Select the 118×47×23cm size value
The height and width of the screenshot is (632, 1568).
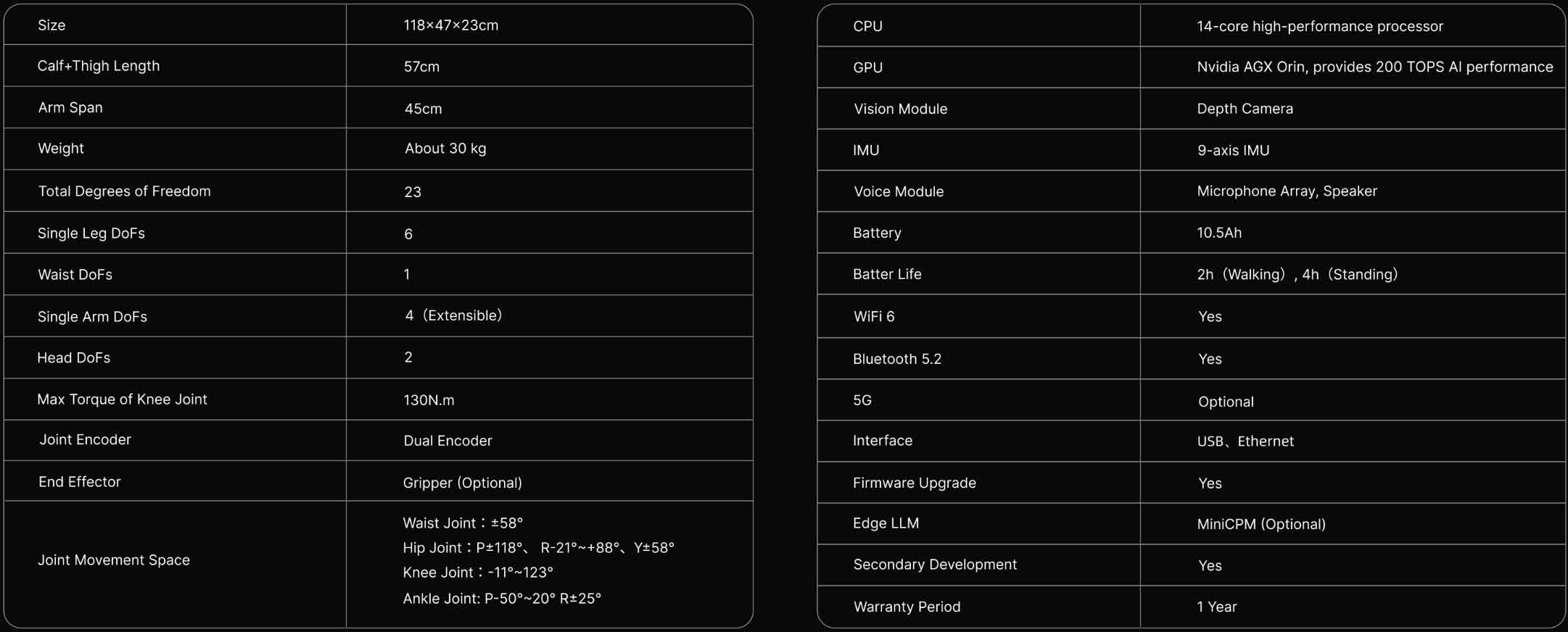tap(450, 25)
